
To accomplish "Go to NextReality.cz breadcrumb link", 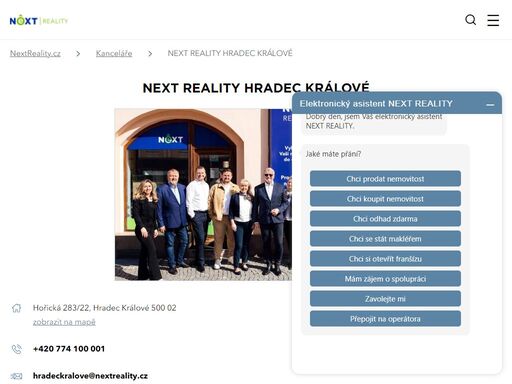I will [x=35, y=53].
